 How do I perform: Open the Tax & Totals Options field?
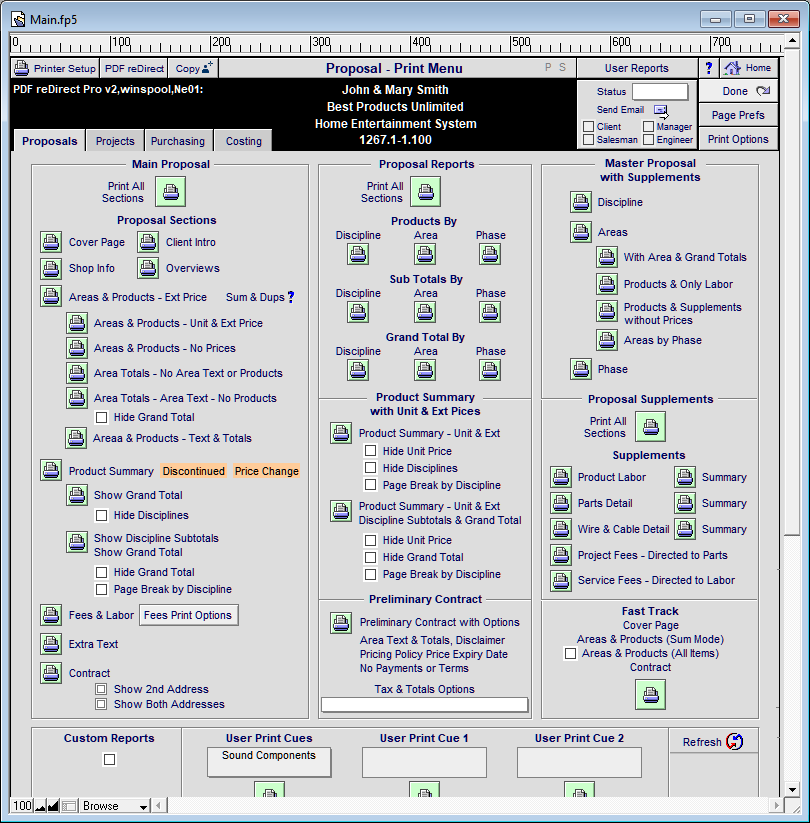[425, 704]
